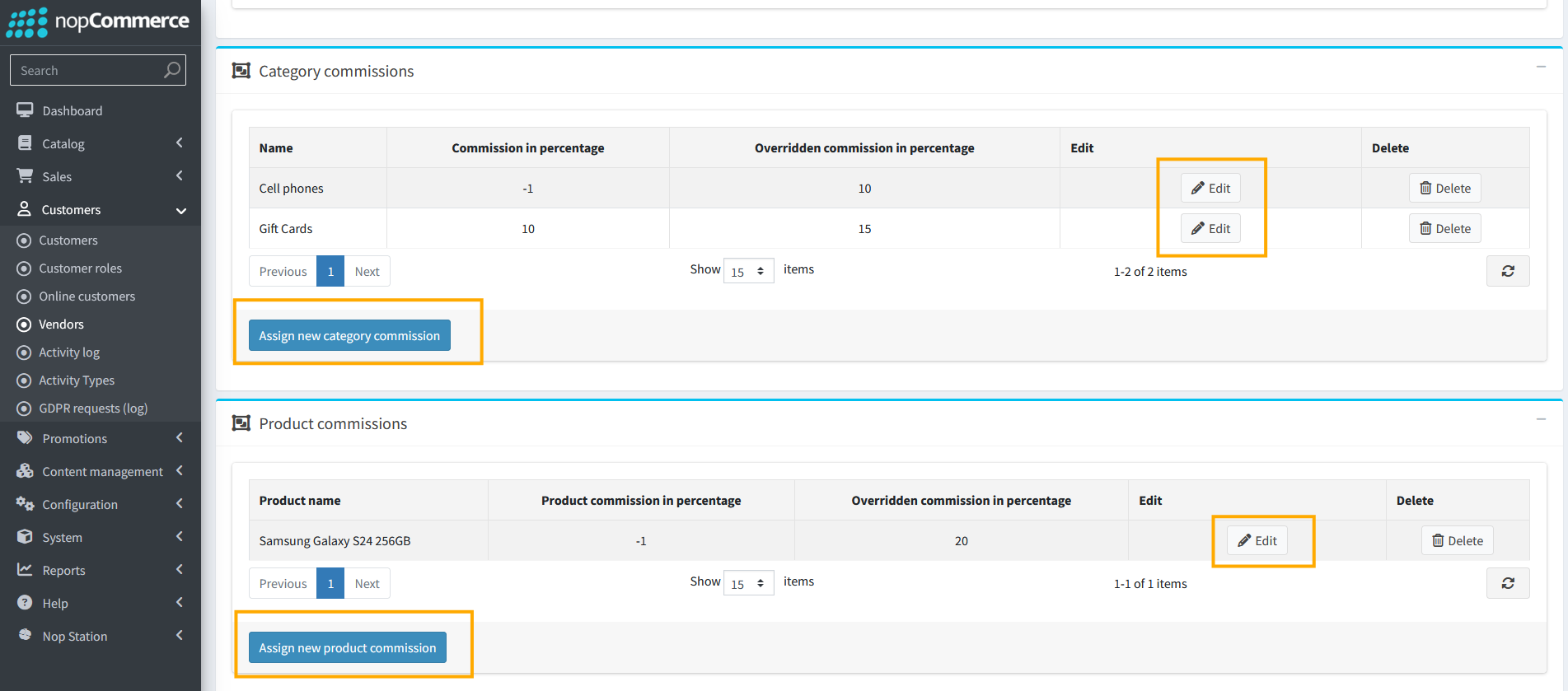Delete the Gift Cards commission
This screenshot has height=691, width=1568.
click(1445, 229)
